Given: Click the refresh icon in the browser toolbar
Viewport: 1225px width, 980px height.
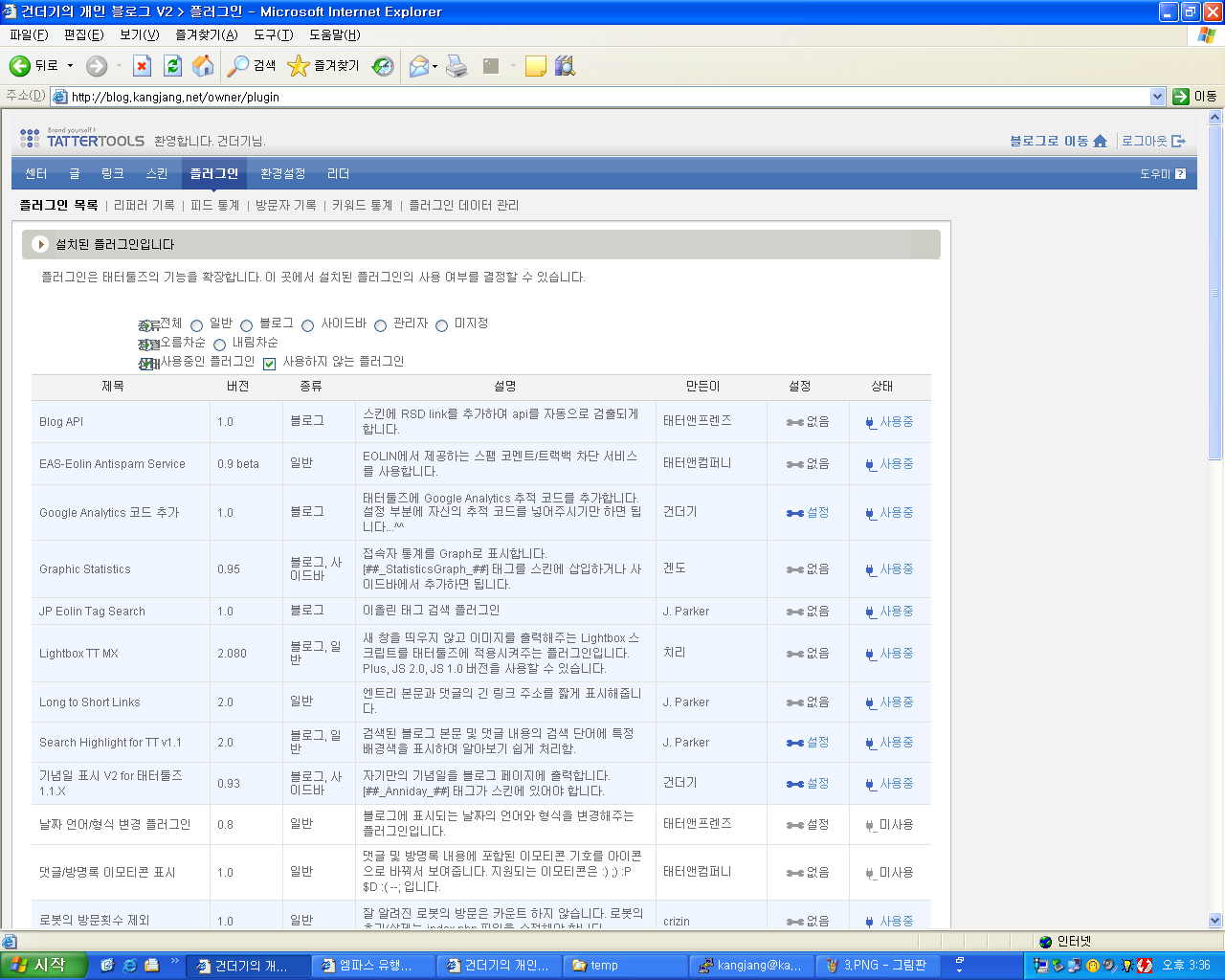Looking at the screenshot, I should tap(173, 66).
